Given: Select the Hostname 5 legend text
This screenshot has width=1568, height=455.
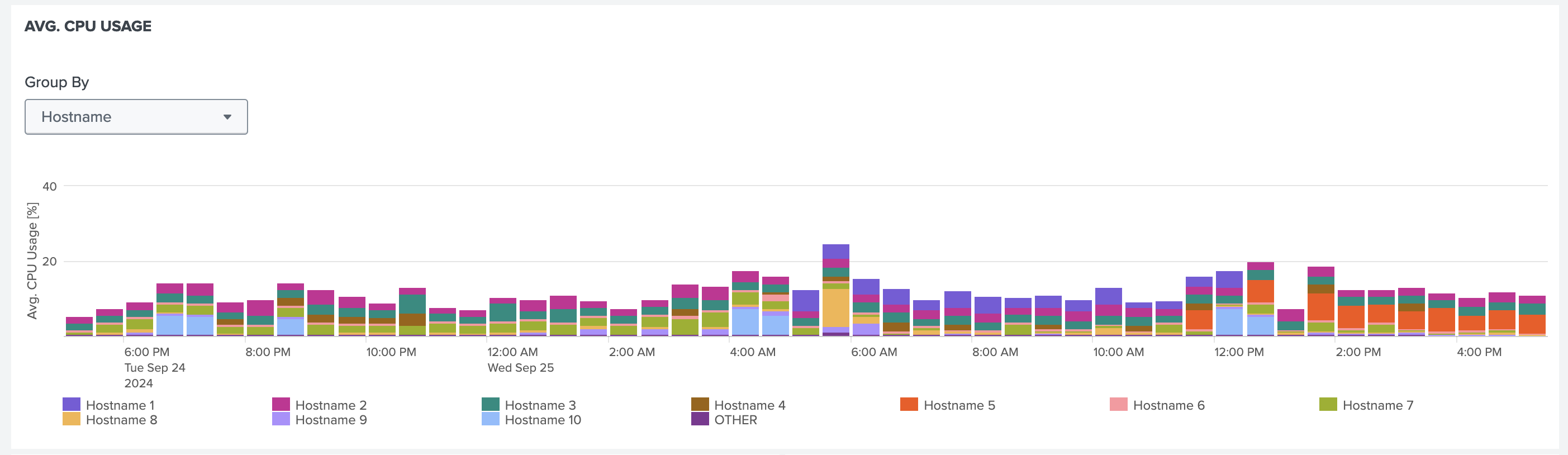Looking at the screenshot, I should click(x=959, y=405).
